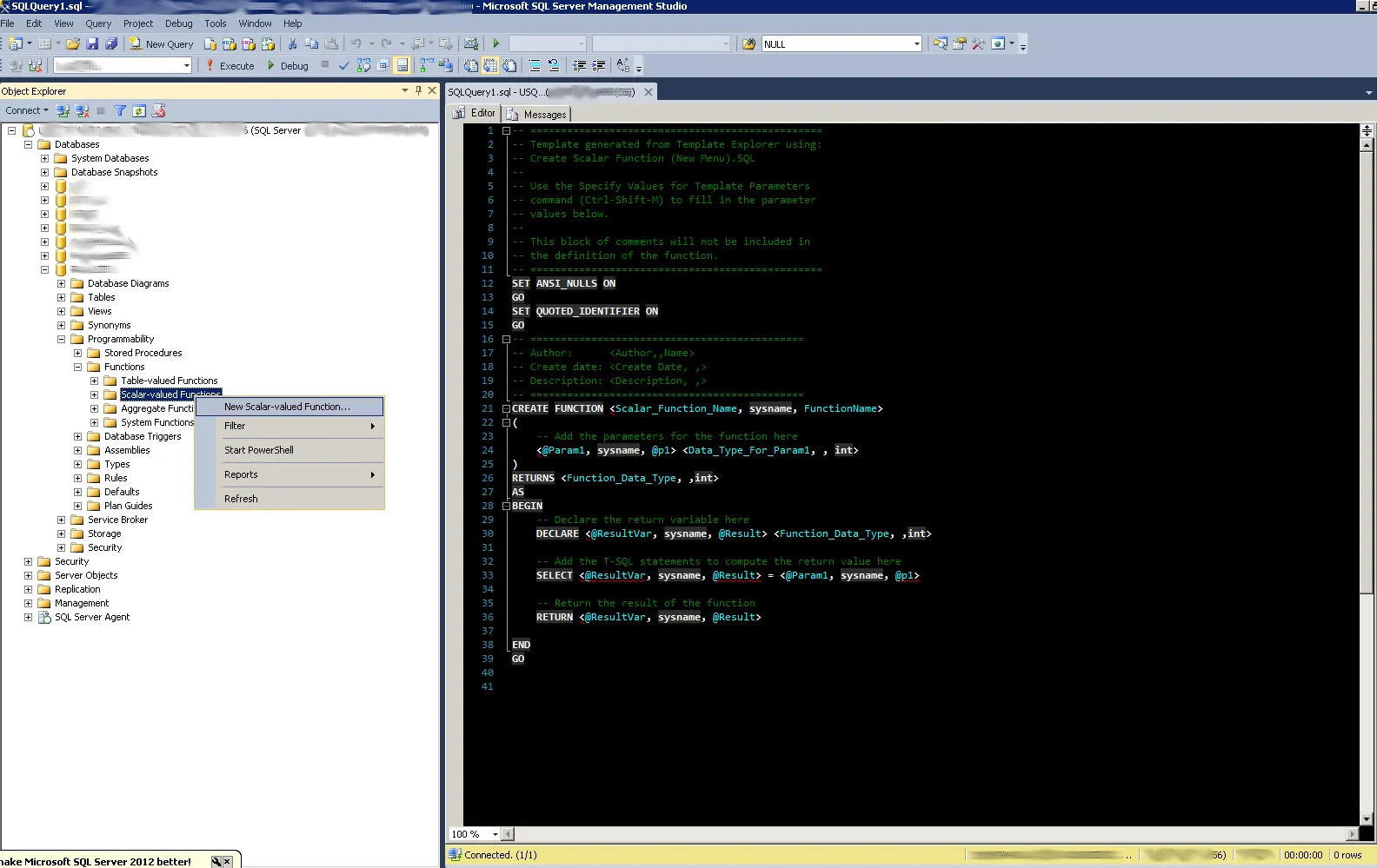Click the Parse checkmark icon

click(344, 65)
